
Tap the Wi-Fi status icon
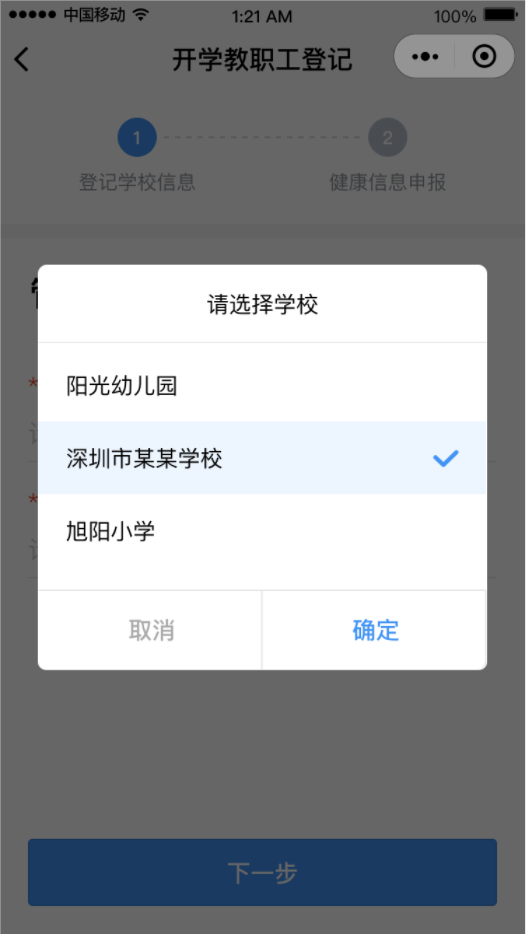click(141, 15)
